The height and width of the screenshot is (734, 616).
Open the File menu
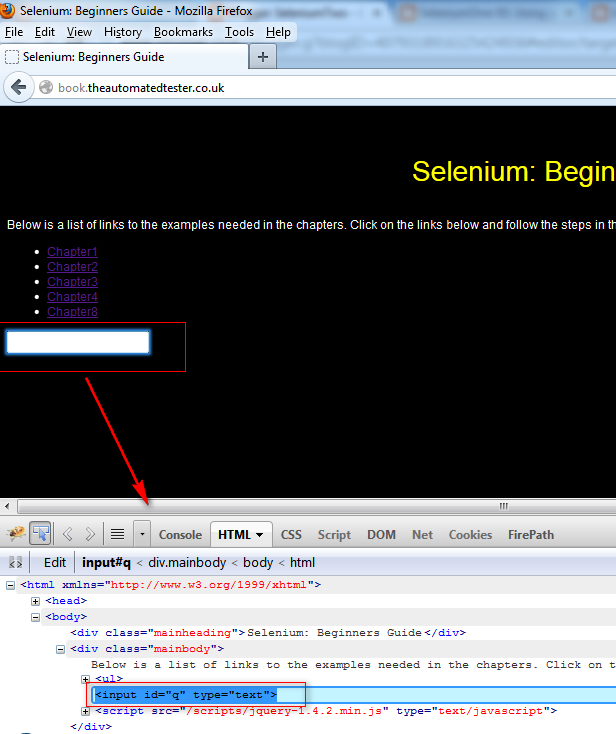pos(14,32)
